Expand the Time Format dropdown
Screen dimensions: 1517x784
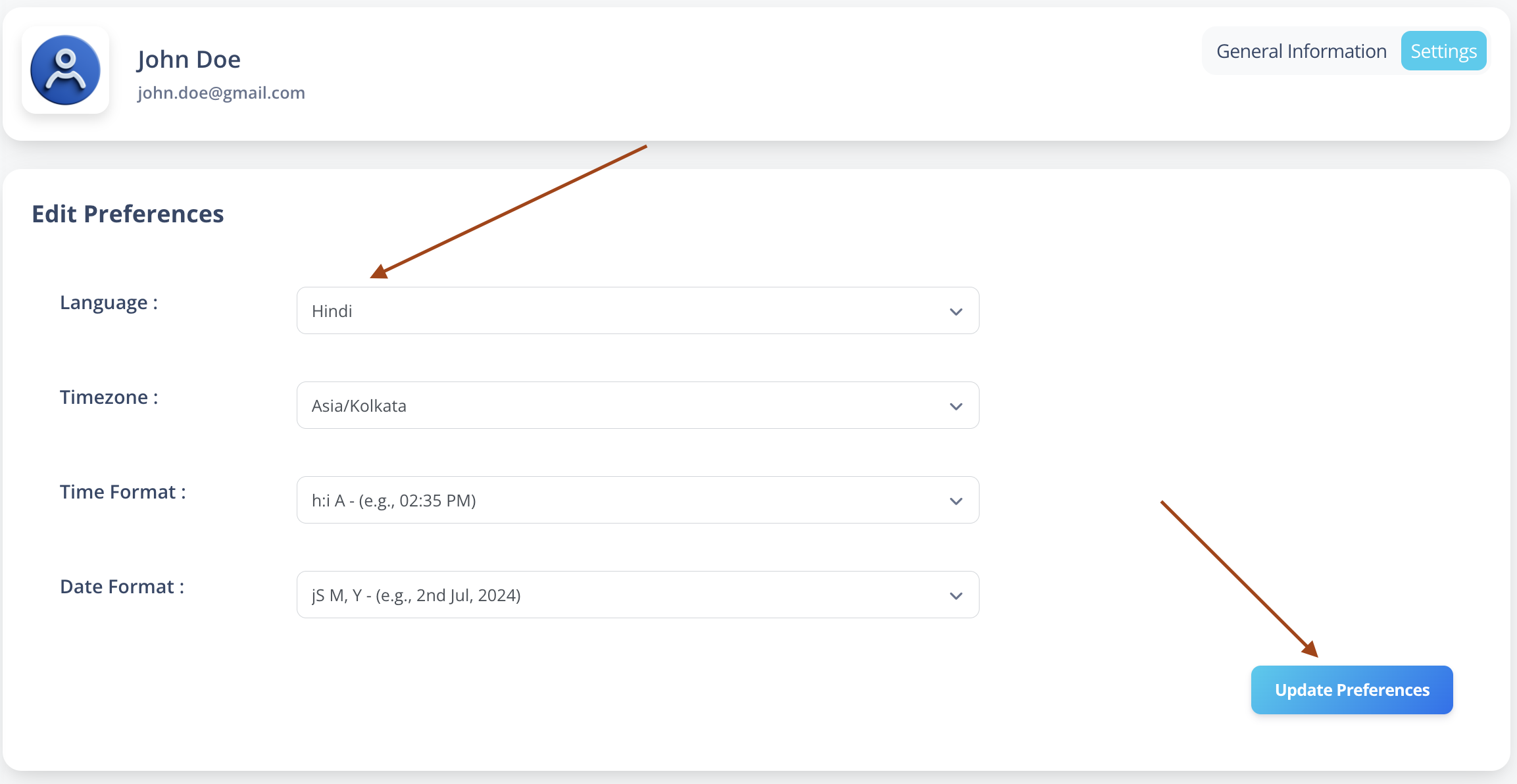(637, 500)
